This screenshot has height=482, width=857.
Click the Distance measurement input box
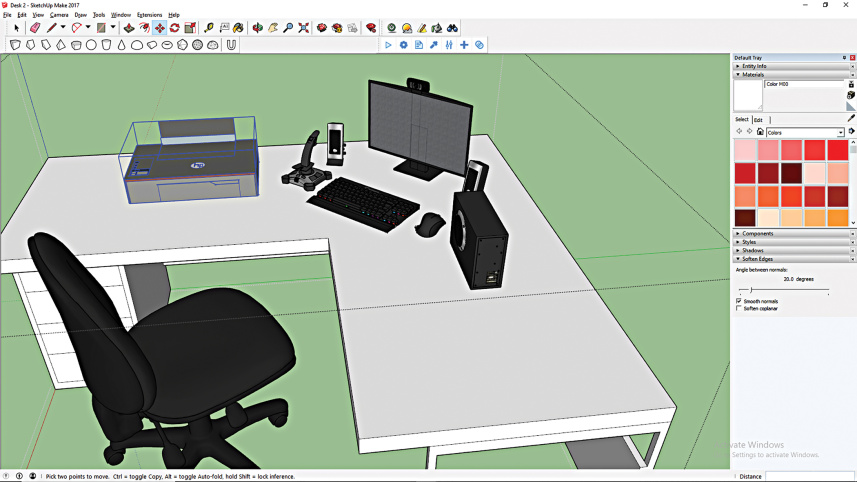click(809, 476)
